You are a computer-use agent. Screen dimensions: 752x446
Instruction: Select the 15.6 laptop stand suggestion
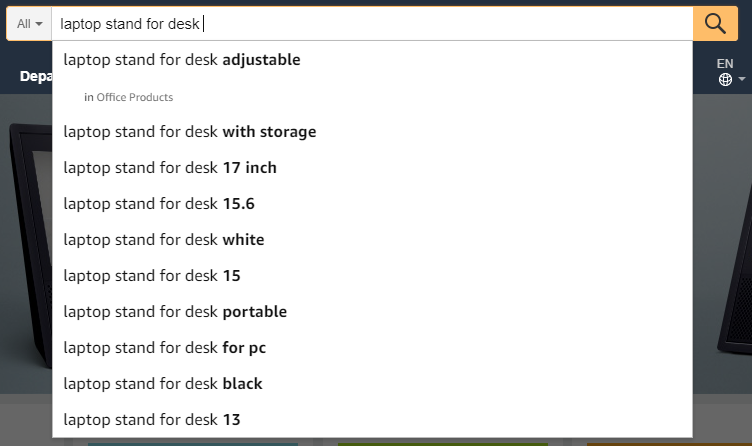(159, 203)
